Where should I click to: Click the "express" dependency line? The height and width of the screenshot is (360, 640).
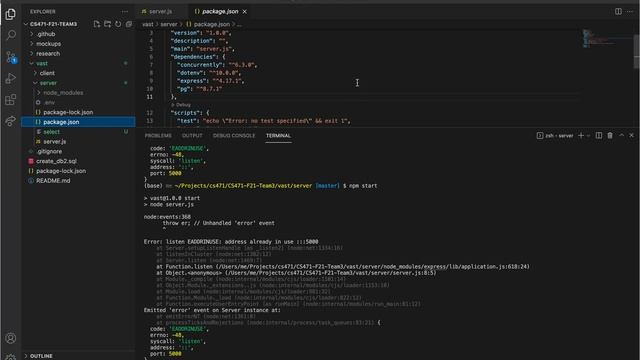pyautogui.click(x=211, y=81)
